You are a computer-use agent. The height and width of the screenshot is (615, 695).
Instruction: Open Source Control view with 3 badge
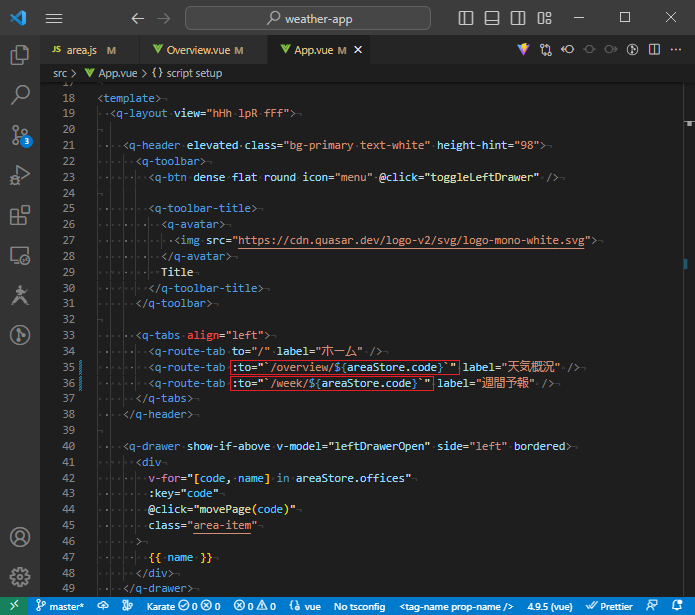click(20, 135)
